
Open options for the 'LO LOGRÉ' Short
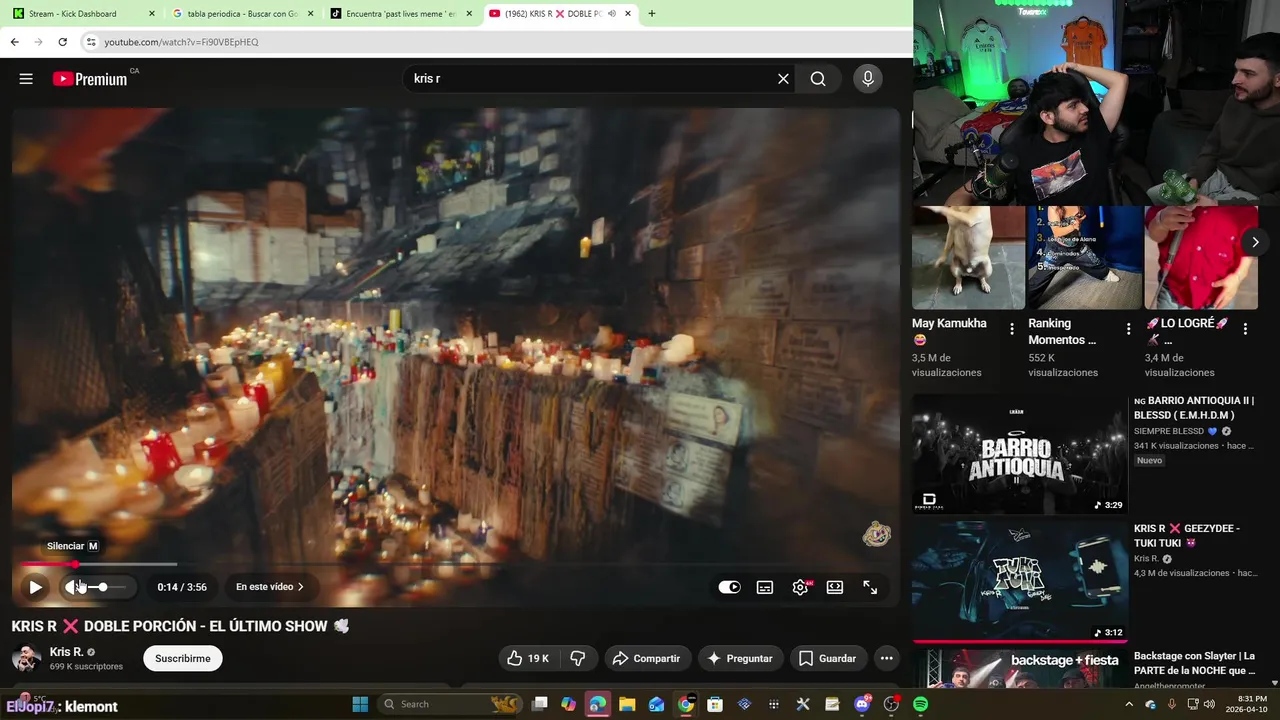pos(1245,329)
